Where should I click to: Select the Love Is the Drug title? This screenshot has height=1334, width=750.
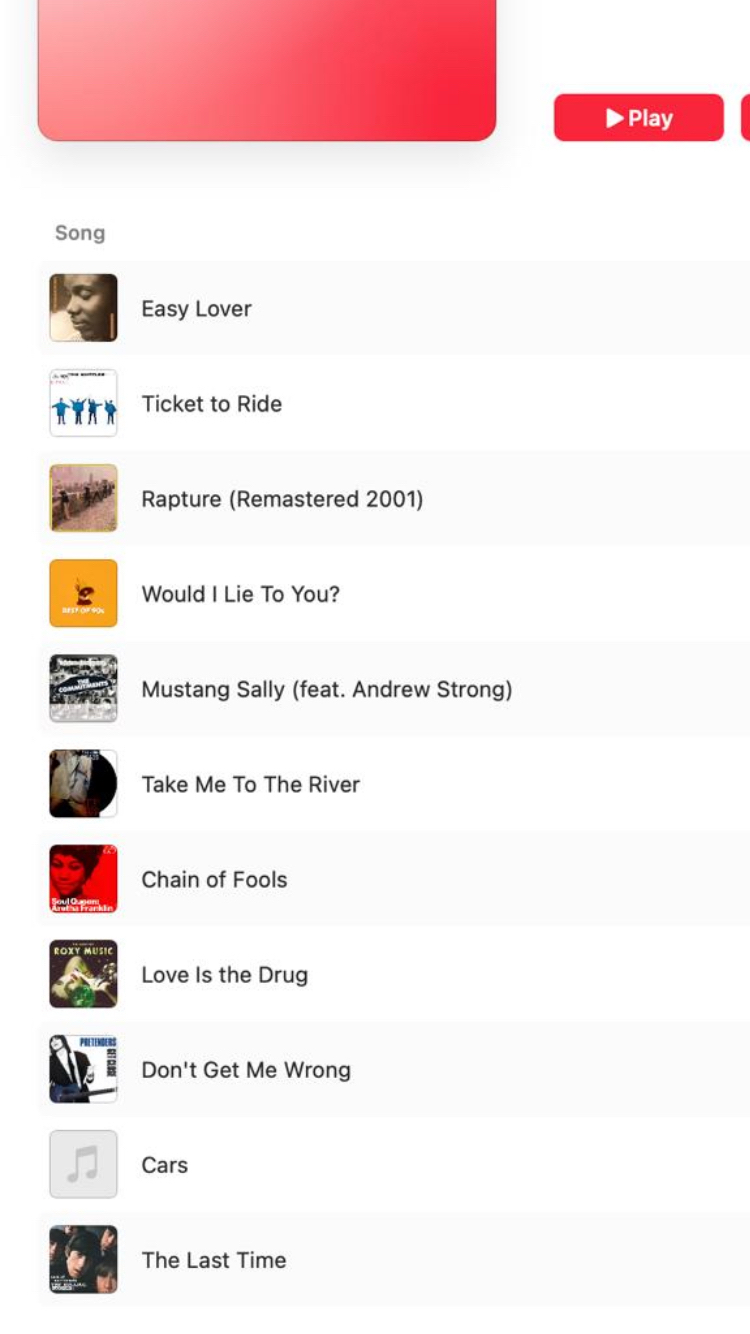tap(224, 975)
